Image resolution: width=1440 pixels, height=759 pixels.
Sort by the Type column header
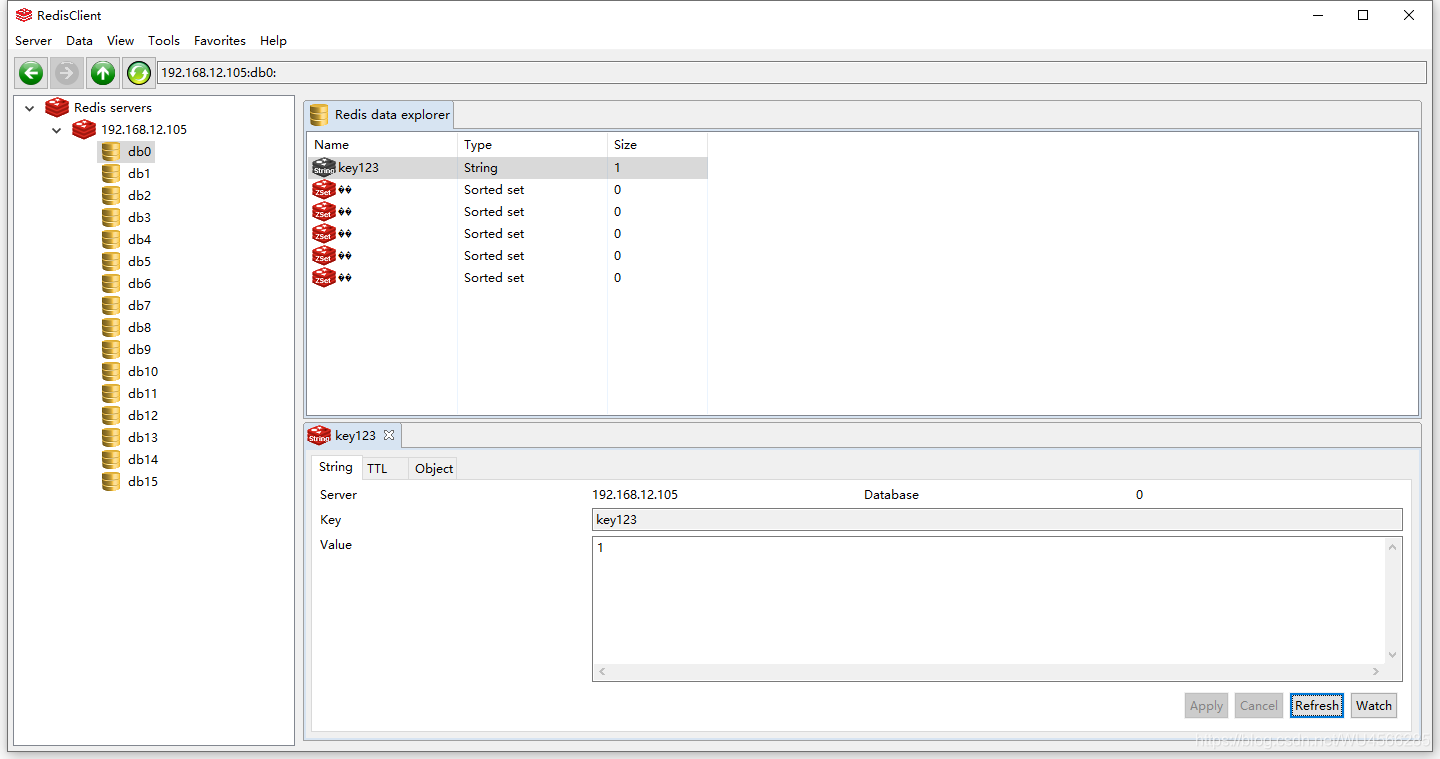[x=532, y=145]
